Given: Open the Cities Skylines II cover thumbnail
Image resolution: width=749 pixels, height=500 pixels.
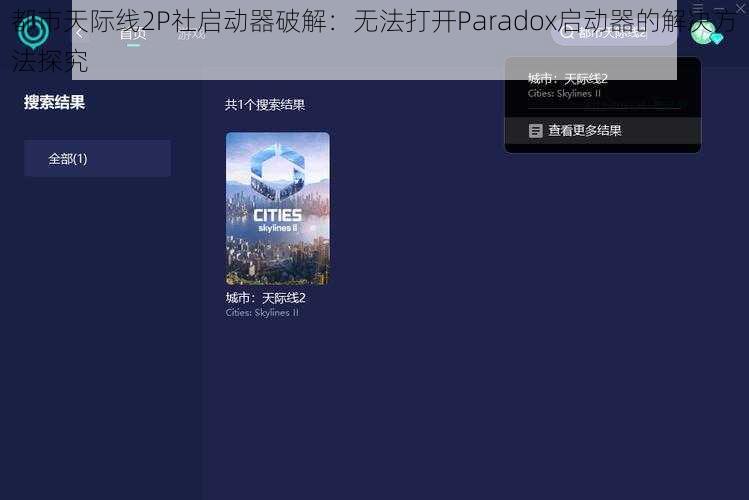Looking at the screenshot, I should click(x=278, y=209).
